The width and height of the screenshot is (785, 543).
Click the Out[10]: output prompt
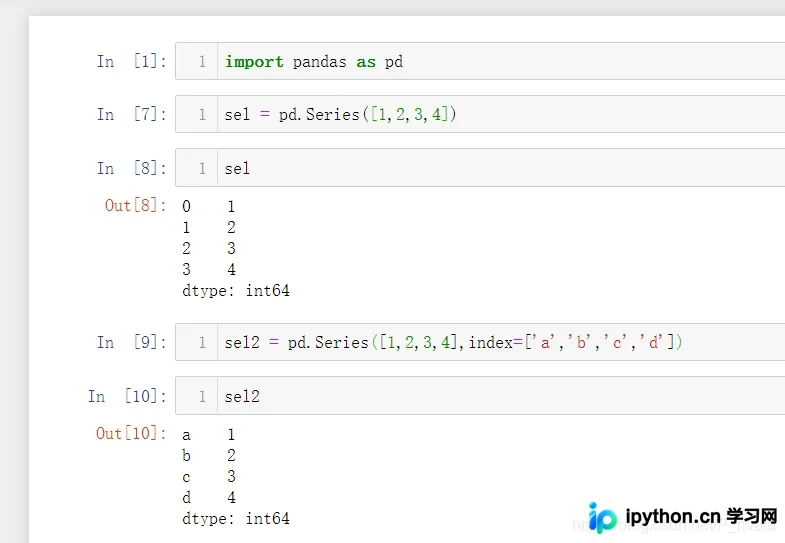[x=131, y=433]
